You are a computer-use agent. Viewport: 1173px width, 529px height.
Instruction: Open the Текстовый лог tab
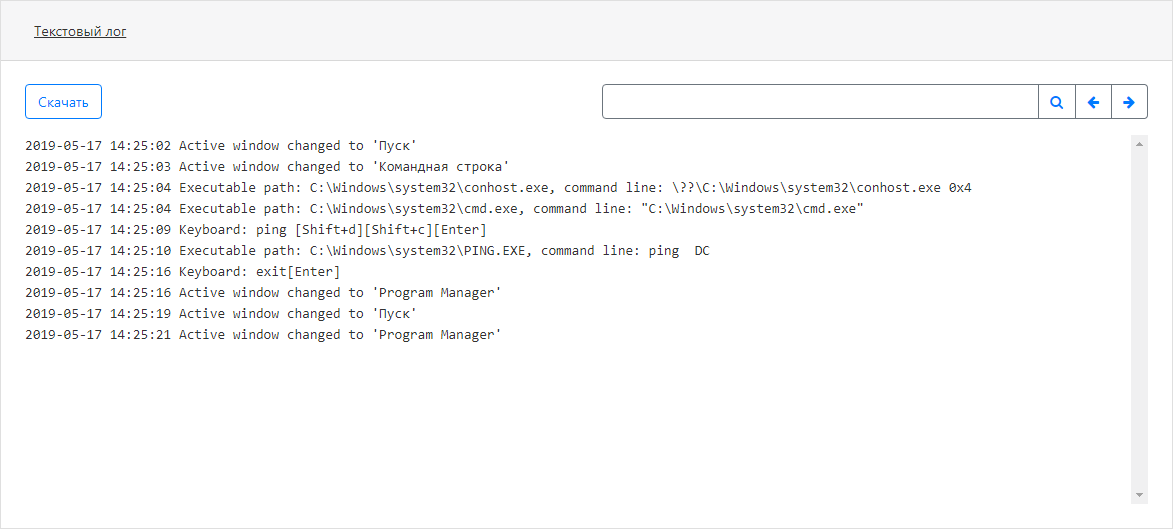pyautogui.click(x=80, y=31)
